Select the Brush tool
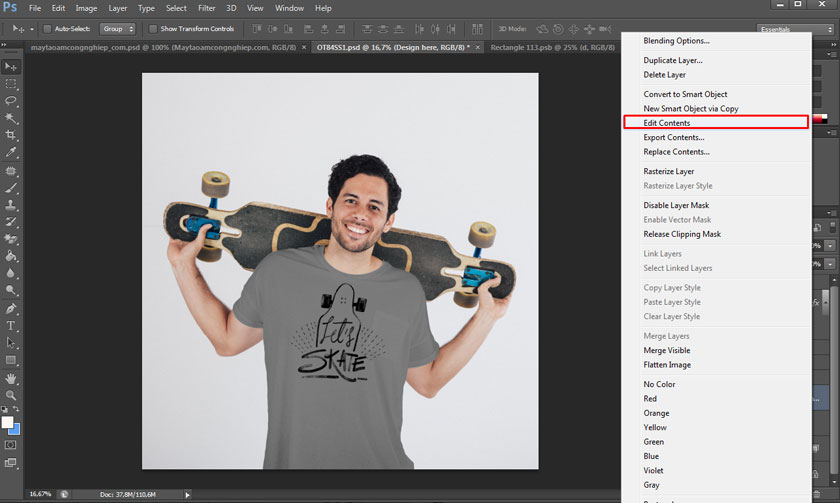The image size is (840, 503). (11, 188)
